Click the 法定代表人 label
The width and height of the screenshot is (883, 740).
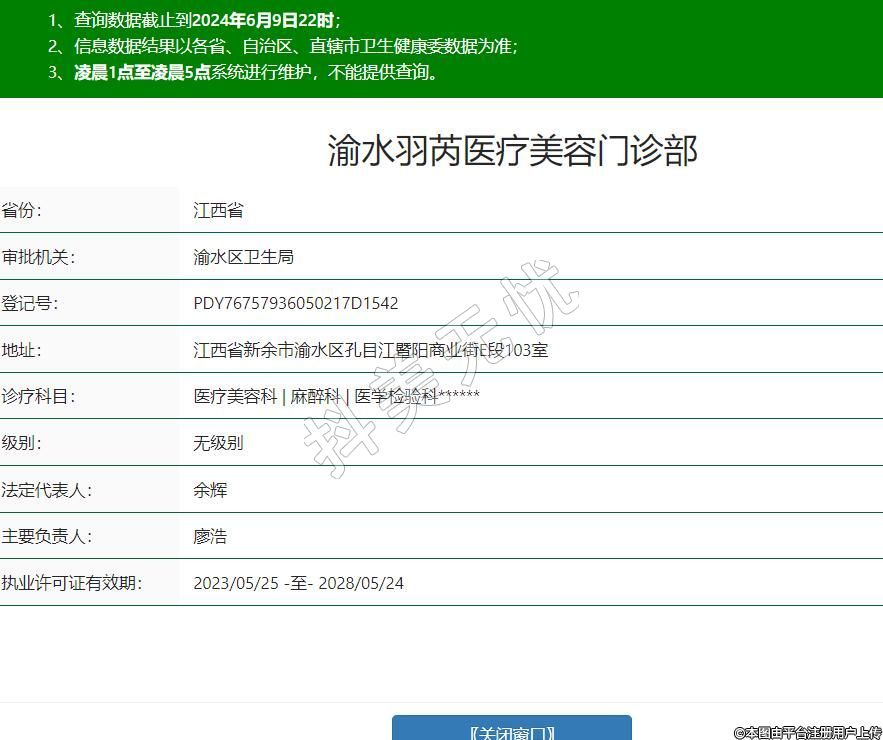tap(46, 490)
